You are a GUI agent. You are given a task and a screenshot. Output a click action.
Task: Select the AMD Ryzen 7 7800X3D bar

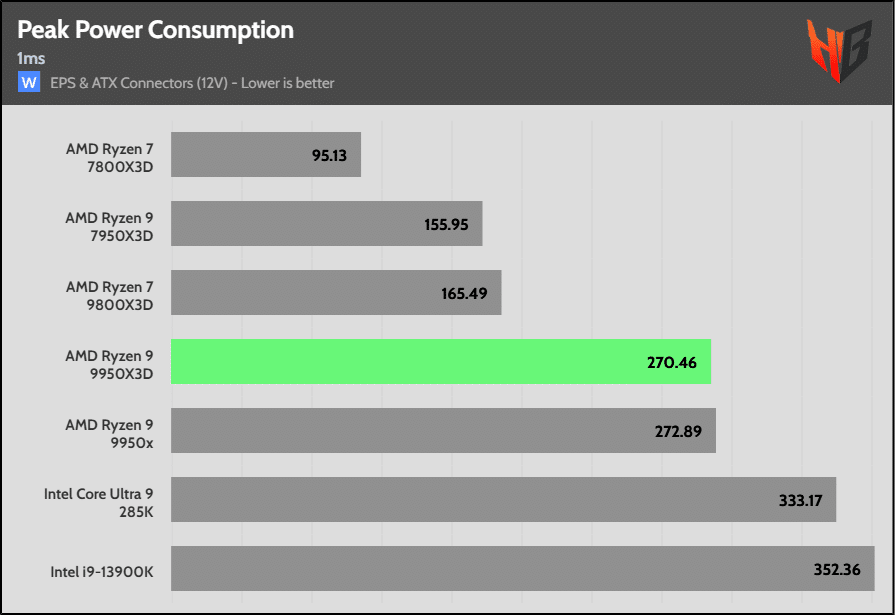(265, 155)
